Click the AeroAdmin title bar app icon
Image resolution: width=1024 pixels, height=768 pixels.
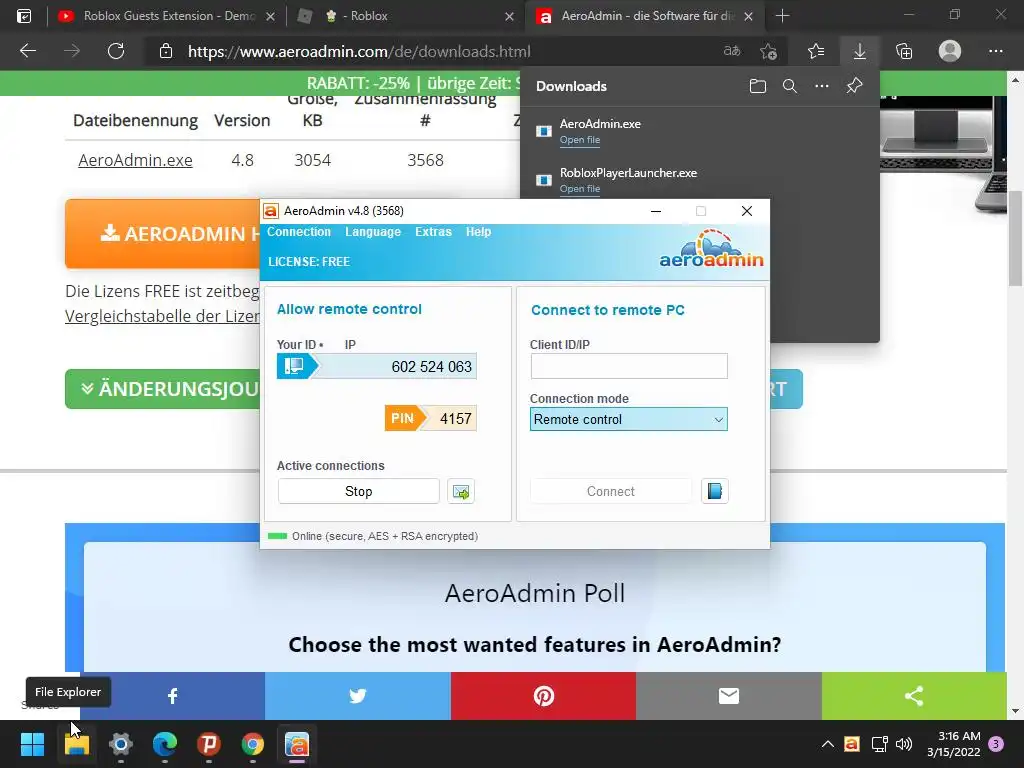click(270, 211)
